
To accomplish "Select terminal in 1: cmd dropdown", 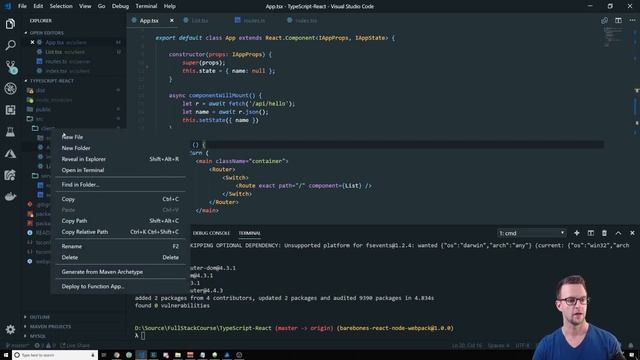I will coord(531,233).
